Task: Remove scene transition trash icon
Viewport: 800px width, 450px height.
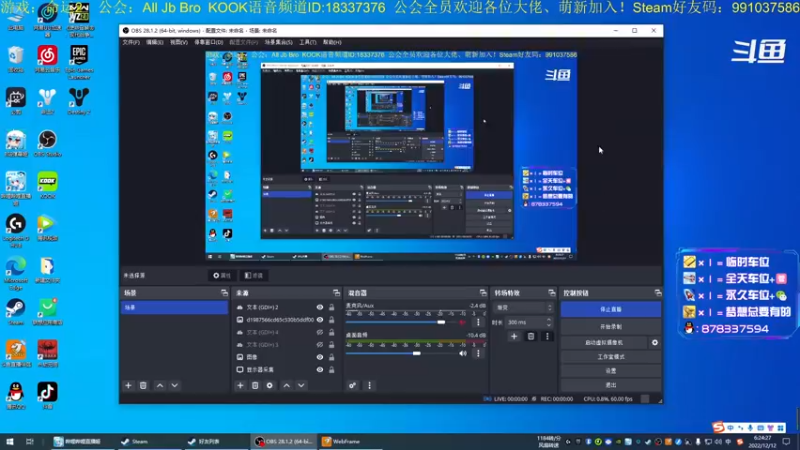Action: [x=531, y=336]
